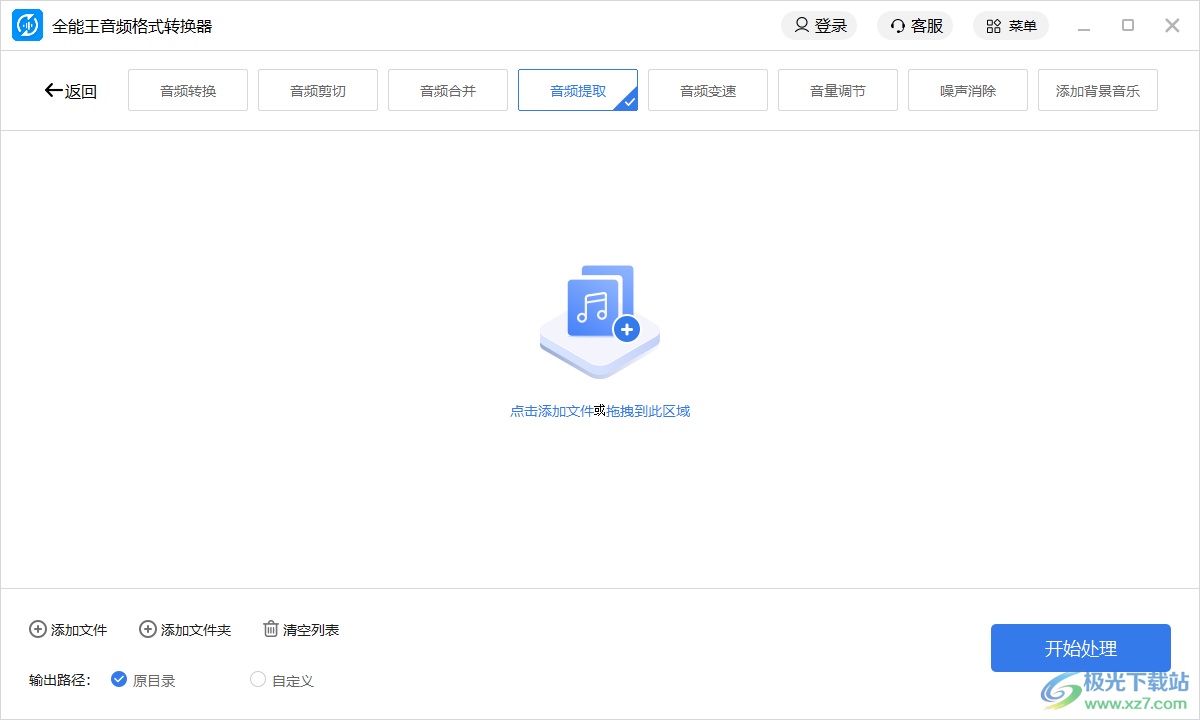Viewport: 1200px width, 720px height.
Task: Open 客服 customer service
Action: 915,26
